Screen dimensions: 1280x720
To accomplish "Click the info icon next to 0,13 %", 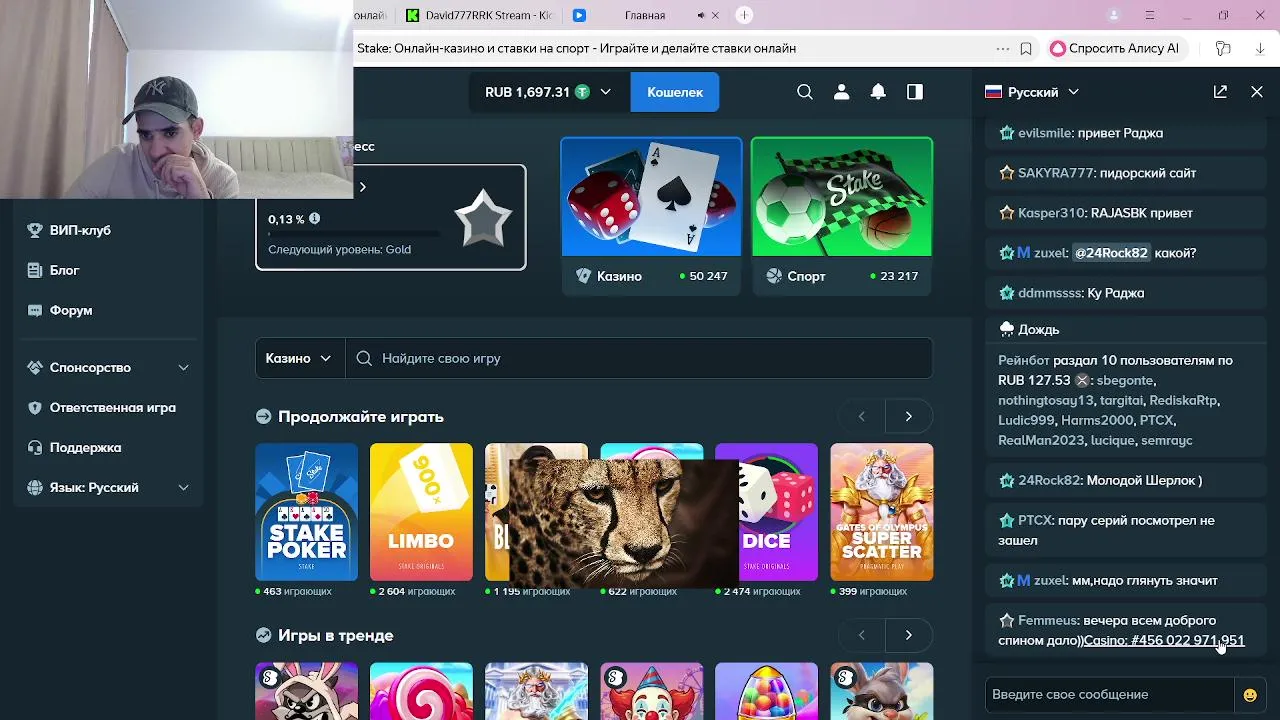I will click(315, 218).
